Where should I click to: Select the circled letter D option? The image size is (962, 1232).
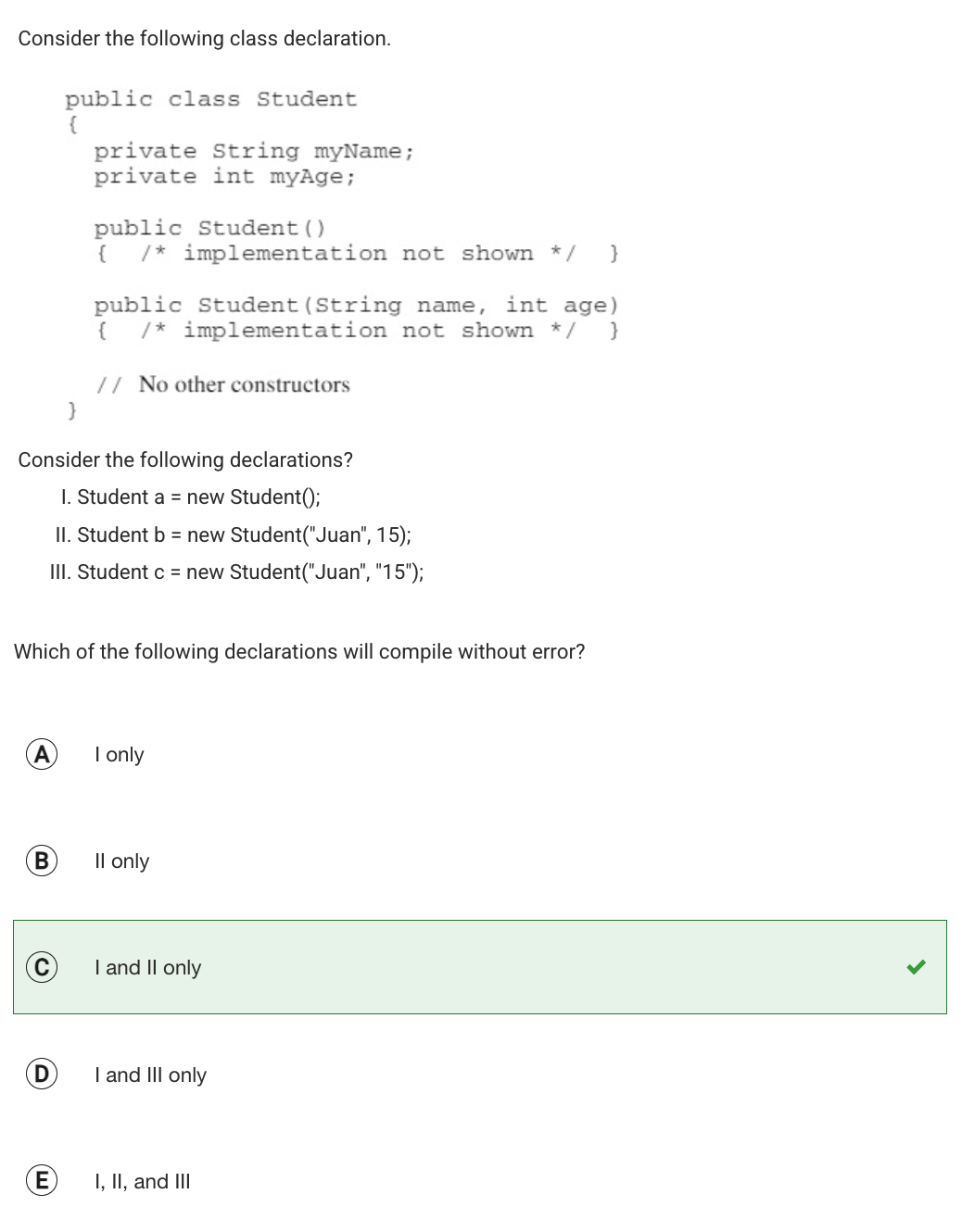41,1075
